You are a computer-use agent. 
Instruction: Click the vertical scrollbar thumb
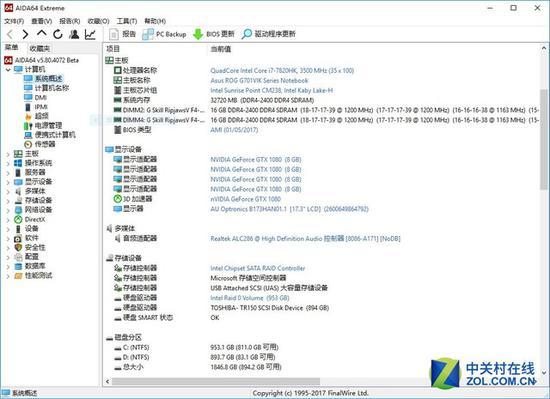pos(544,140)
